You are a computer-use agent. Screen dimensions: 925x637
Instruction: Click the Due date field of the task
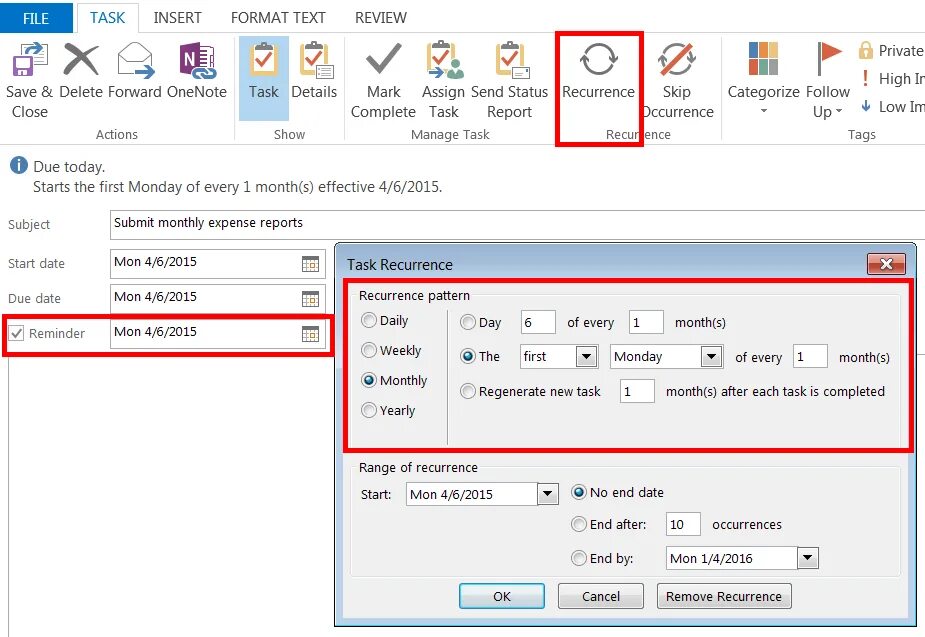218,298
